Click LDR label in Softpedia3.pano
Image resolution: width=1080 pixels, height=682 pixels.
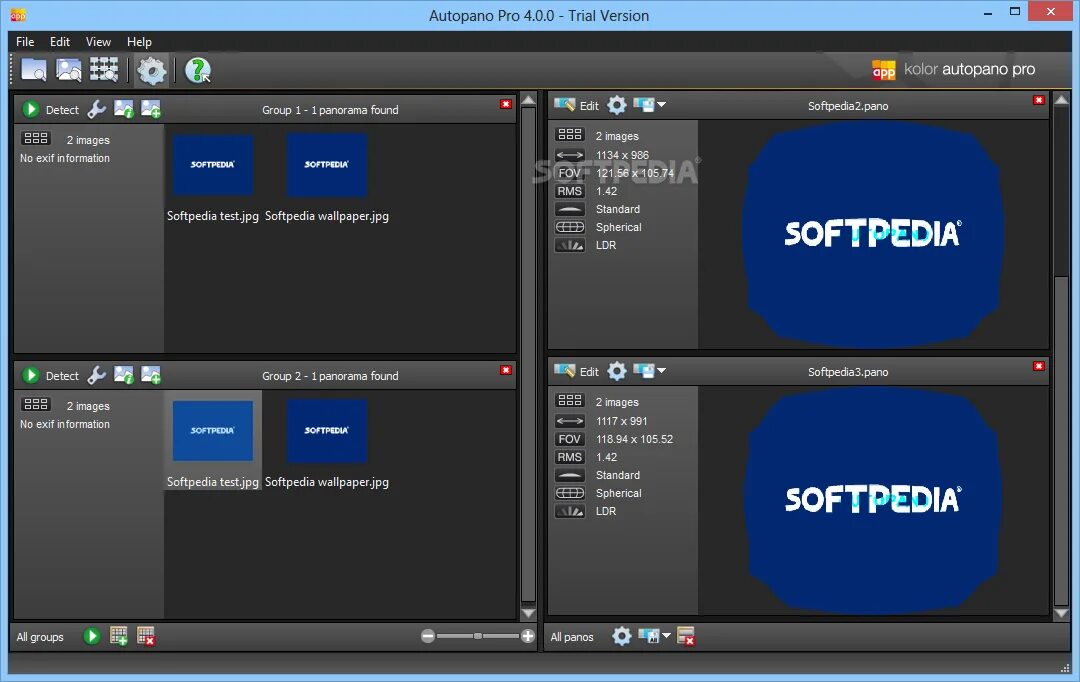(x=605, y=511)
